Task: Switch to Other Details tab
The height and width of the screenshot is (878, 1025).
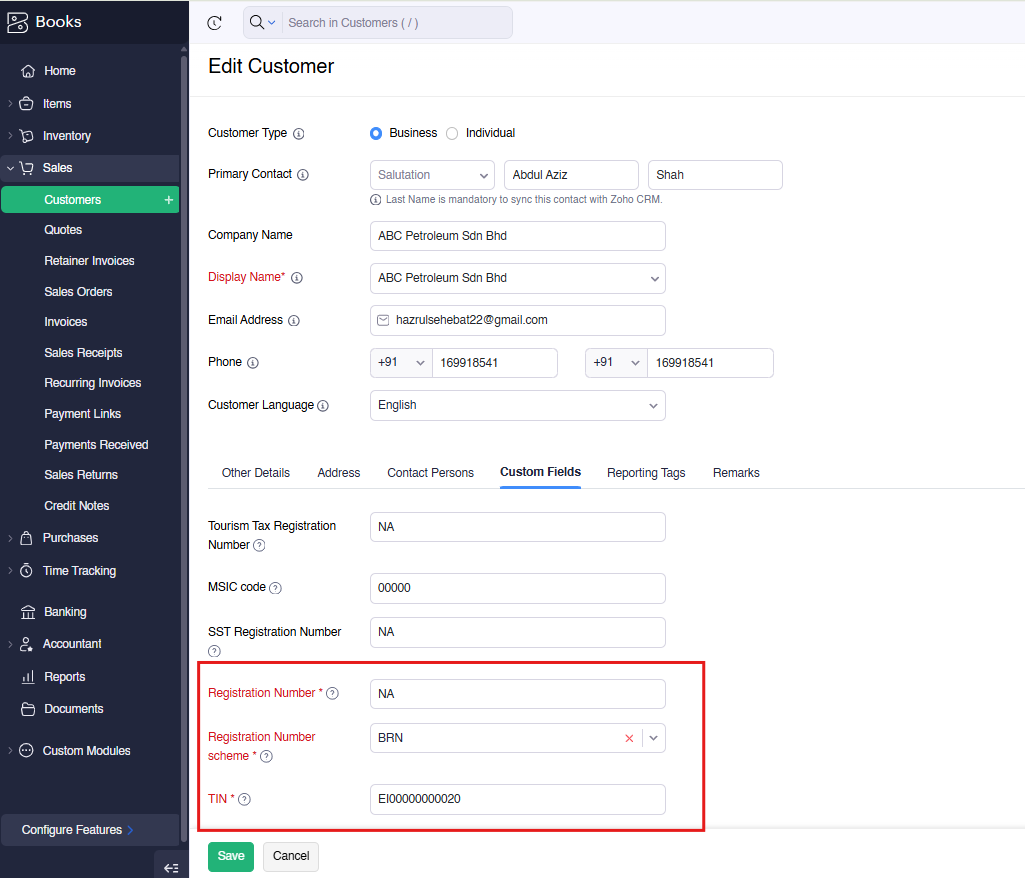Action: tap(256, 473)
